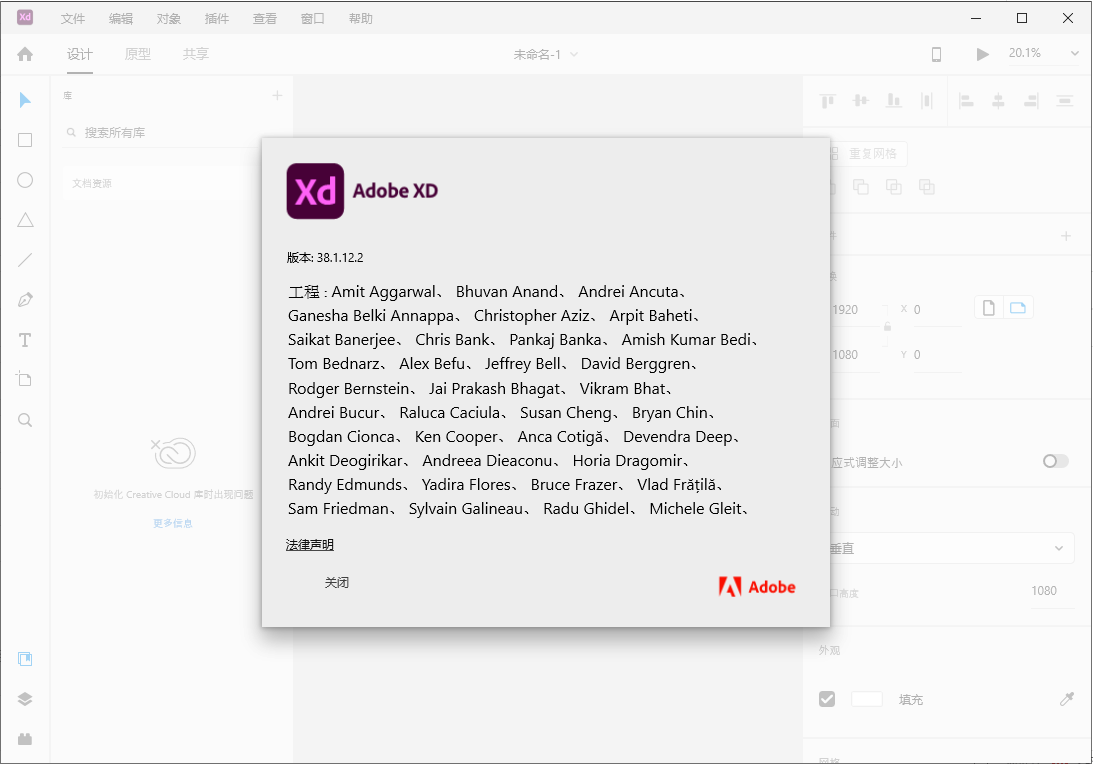Screen dimensions: 1093x764
Task: Open the 未命名-1 document title dropdown
Action: point(544,54)
